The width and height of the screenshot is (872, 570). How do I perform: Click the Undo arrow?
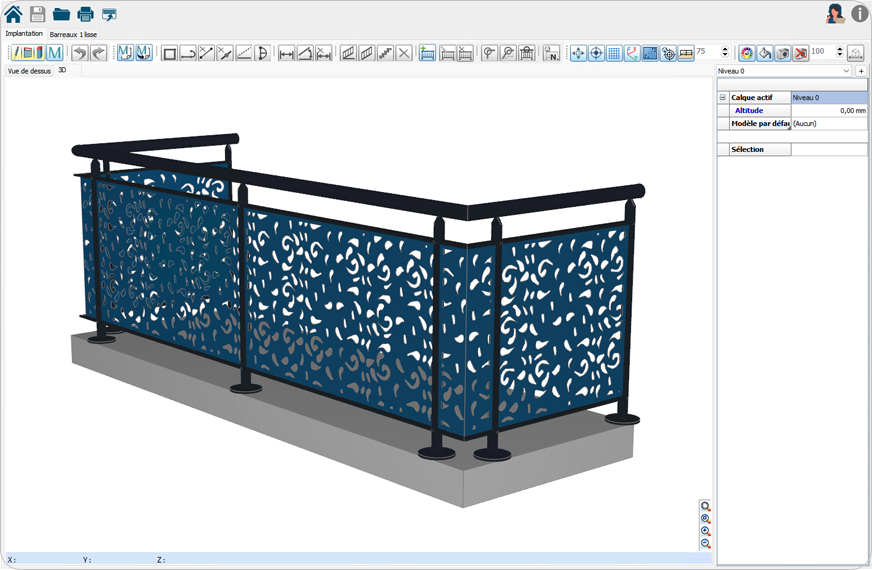click(80, 53)
